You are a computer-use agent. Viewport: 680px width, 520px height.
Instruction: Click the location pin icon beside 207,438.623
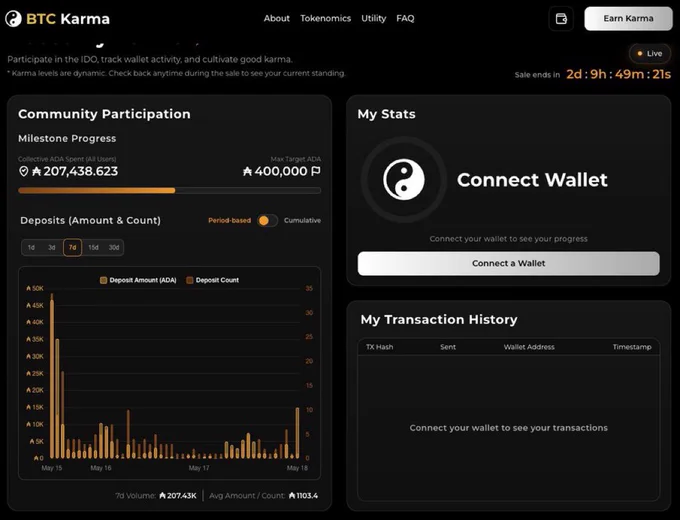click(x=24, y=171)
